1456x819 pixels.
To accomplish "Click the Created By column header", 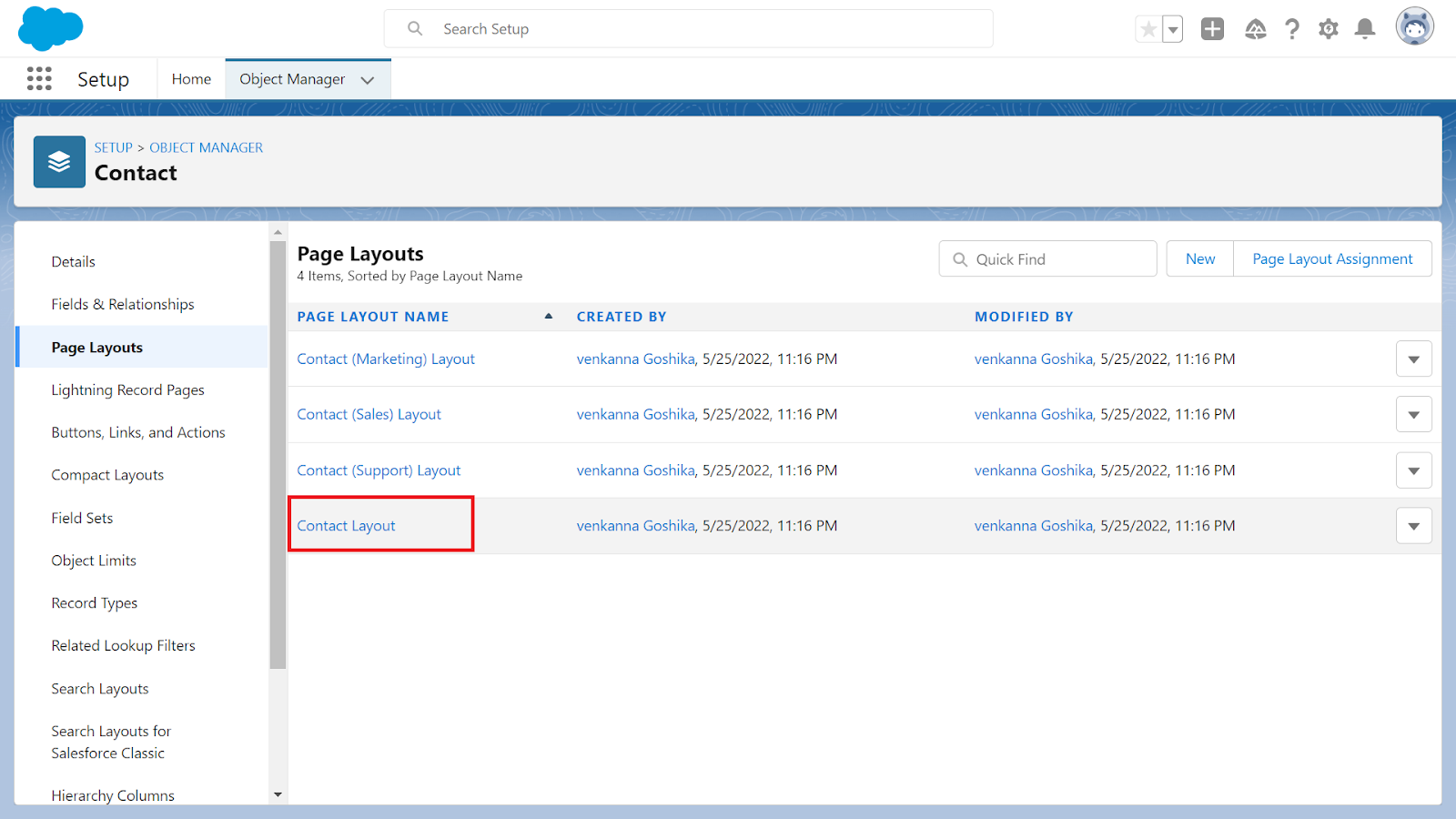I will point(622,317).
